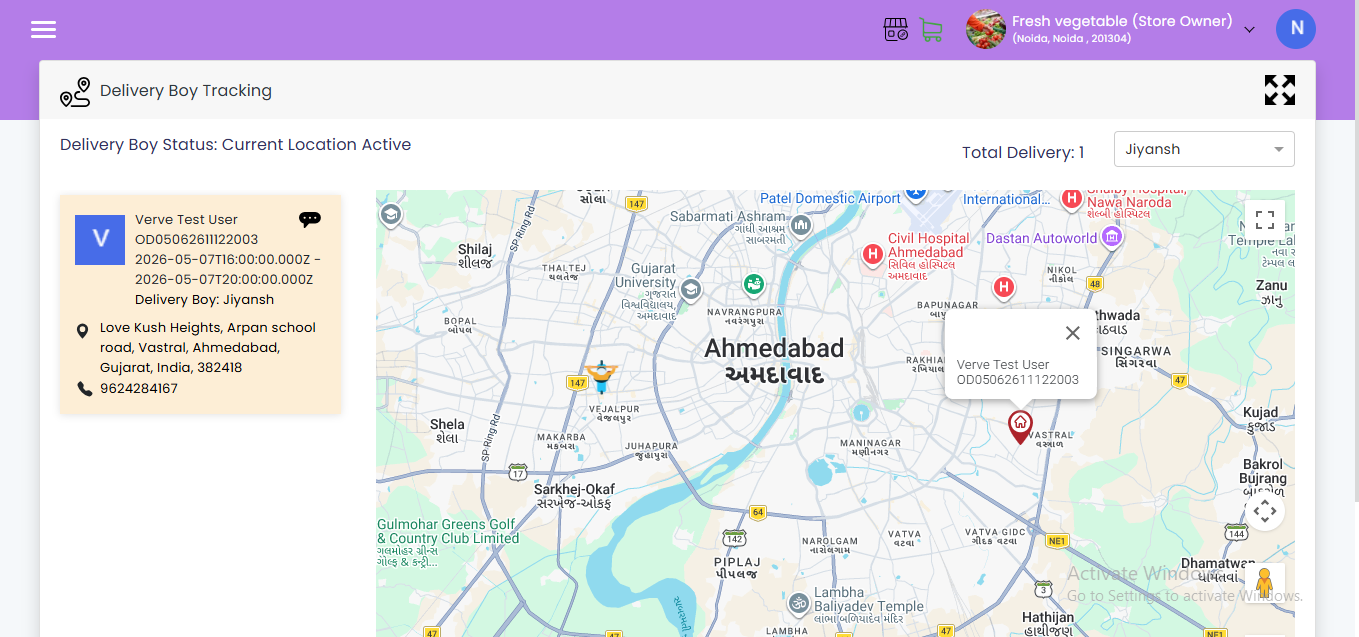
Task: Click the green marker near Navrangpura
Action: 753,286
